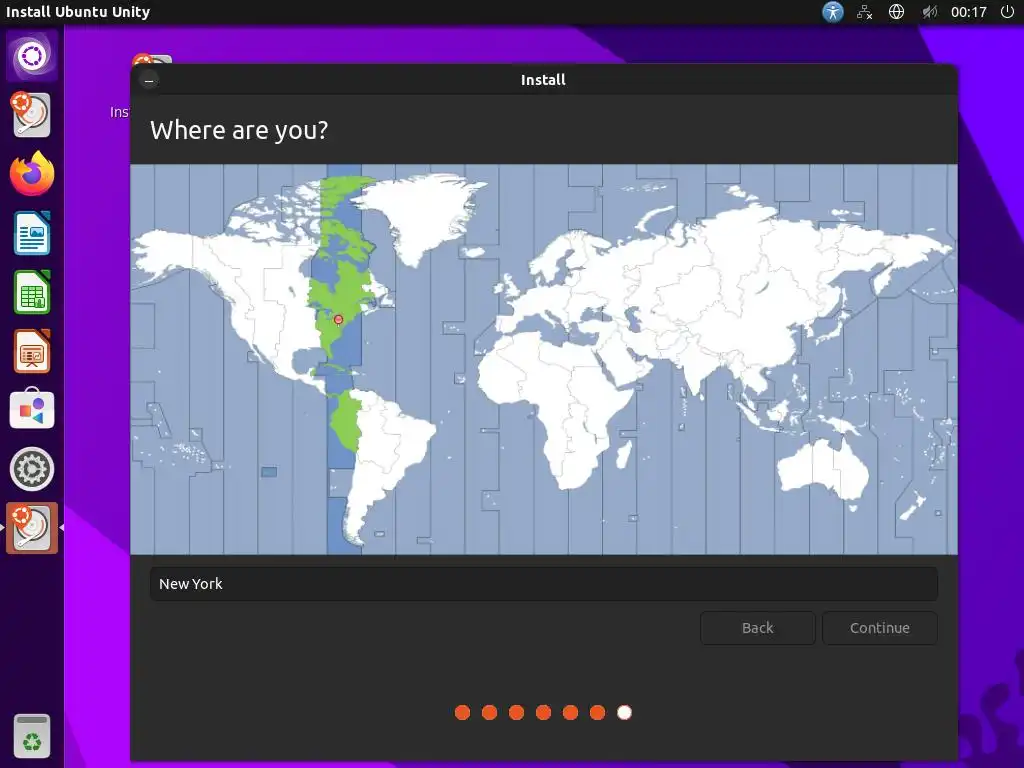
Task: Show the calendar via clock 00:17
Action: tap(968, 12)
